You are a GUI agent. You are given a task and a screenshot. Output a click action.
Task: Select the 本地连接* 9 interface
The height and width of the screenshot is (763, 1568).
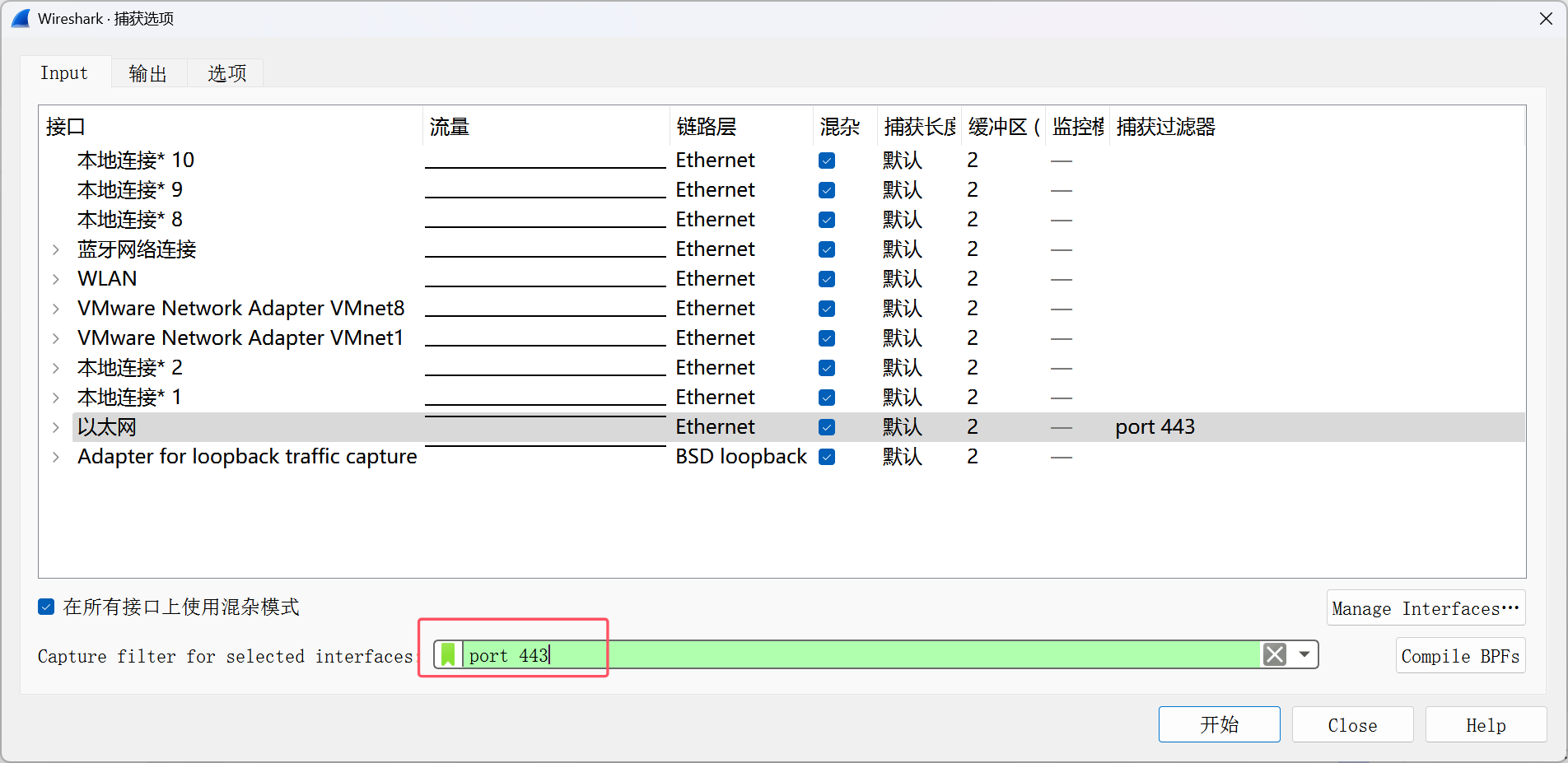point(130,190)
